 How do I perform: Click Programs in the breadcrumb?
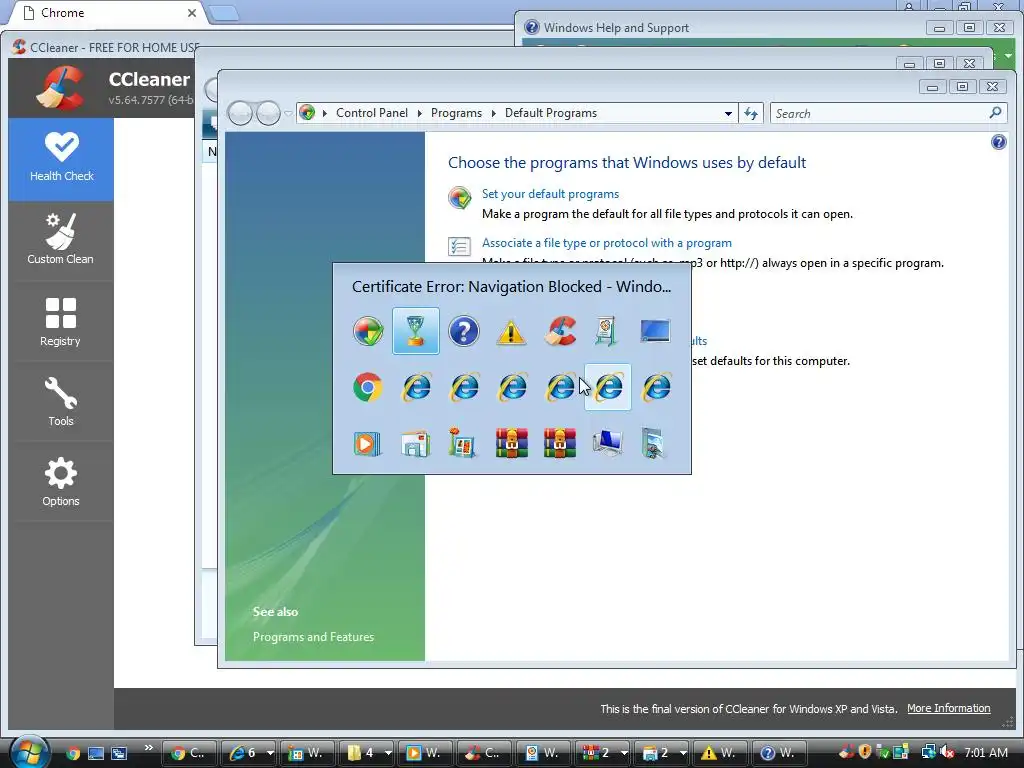click(x=456, y=113)
